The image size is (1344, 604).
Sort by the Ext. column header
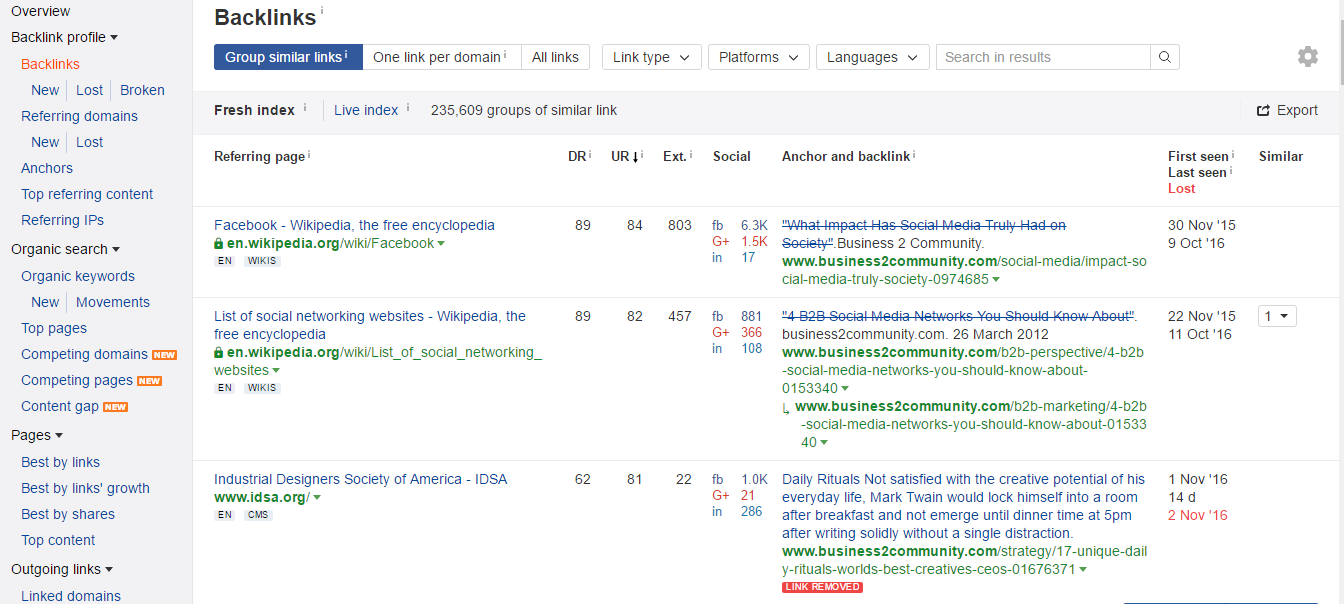pos(675,156)
